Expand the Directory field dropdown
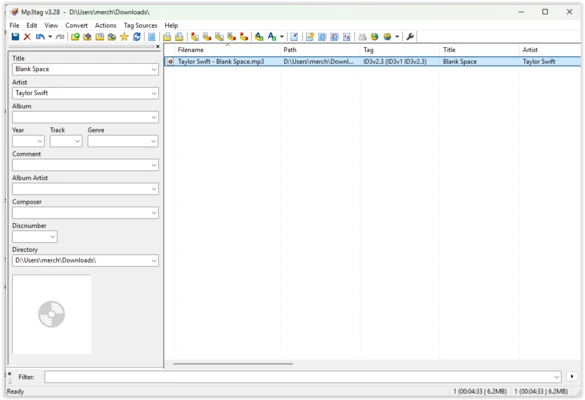585x400 pixels. (154, 260)
